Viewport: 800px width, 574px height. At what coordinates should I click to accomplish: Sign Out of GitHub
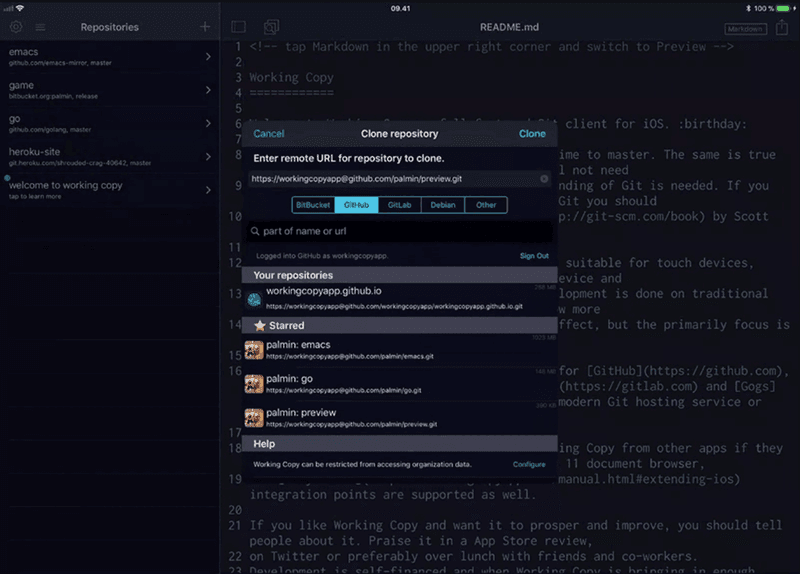534,256
